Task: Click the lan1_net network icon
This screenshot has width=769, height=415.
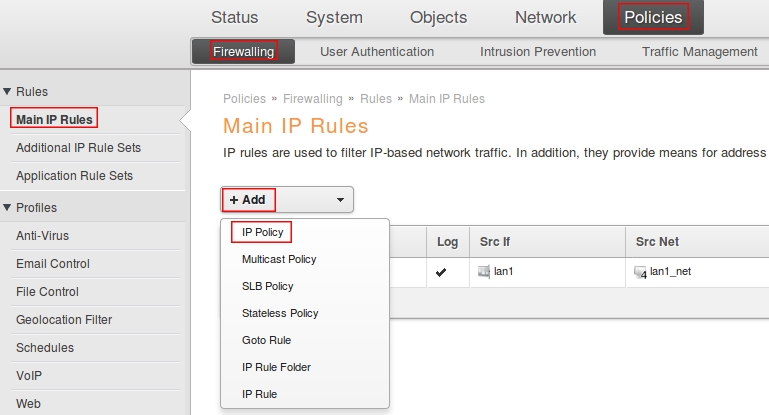Action: tap(641, 271)
